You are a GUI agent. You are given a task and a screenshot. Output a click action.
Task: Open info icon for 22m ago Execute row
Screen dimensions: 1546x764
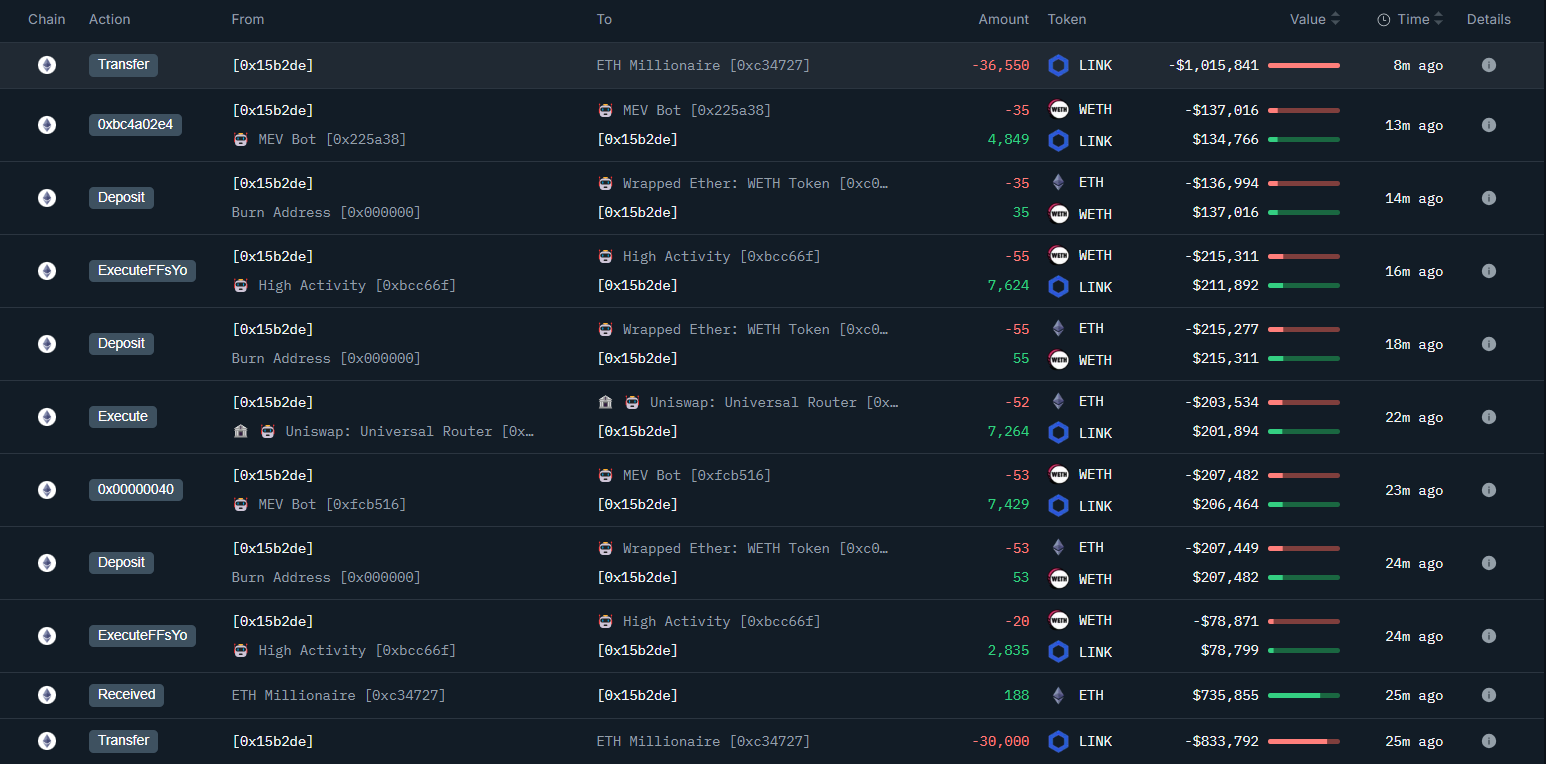pyautogui.click(x=1488, y=417)
